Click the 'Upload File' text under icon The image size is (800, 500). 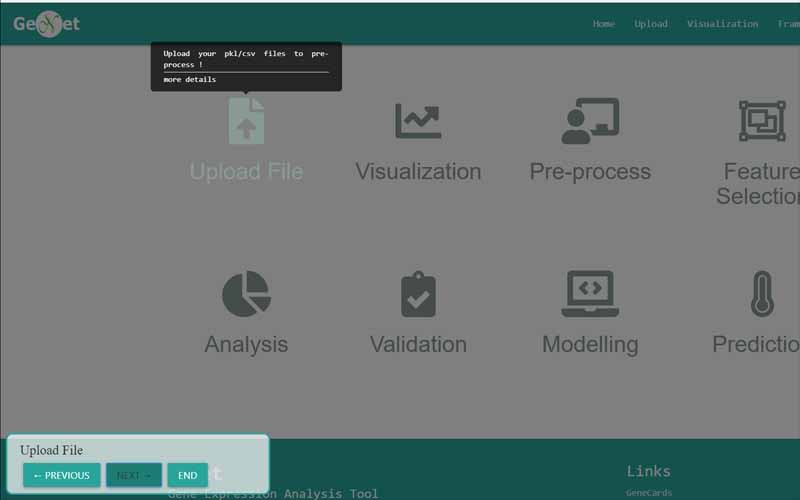pos(246,172)
